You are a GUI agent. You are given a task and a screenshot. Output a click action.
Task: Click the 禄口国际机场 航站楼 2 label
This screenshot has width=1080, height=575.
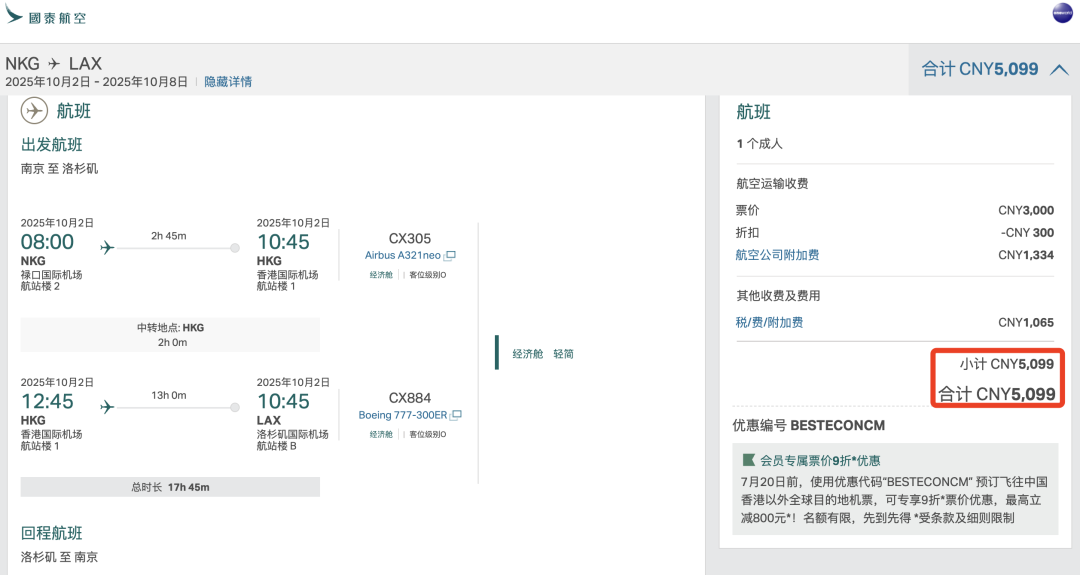point(51,280)
